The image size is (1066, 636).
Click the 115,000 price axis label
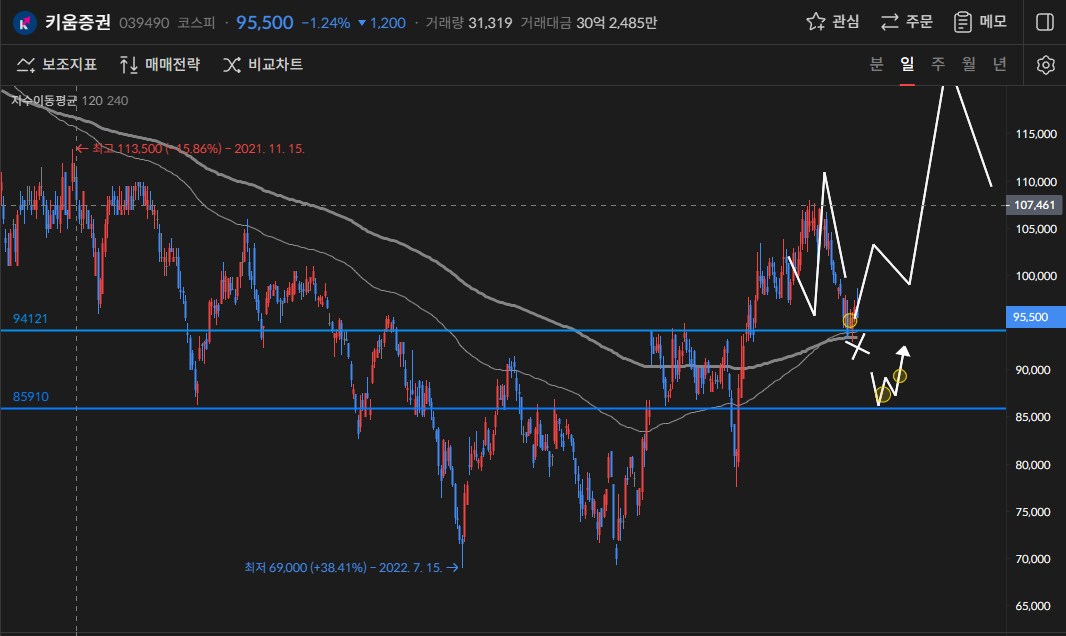tap(1036, 135)
